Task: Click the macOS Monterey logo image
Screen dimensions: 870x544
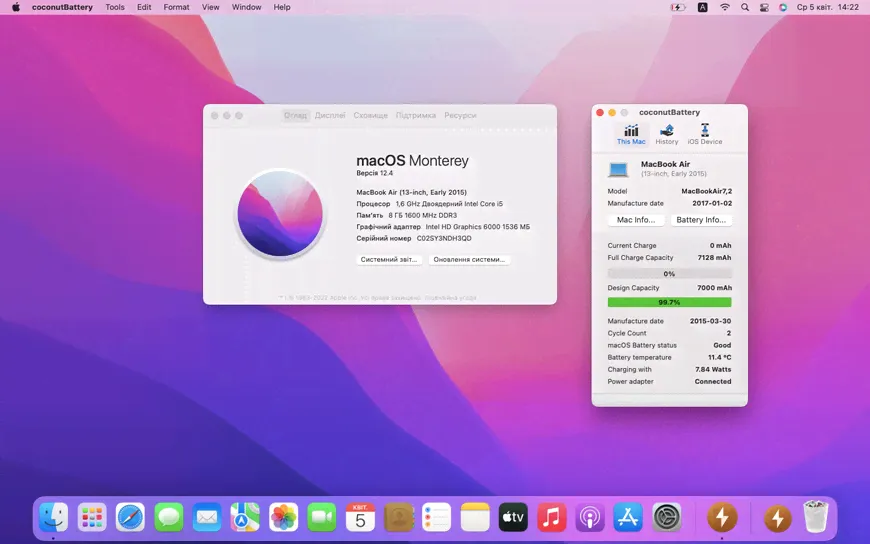Action: click(280, 213)
